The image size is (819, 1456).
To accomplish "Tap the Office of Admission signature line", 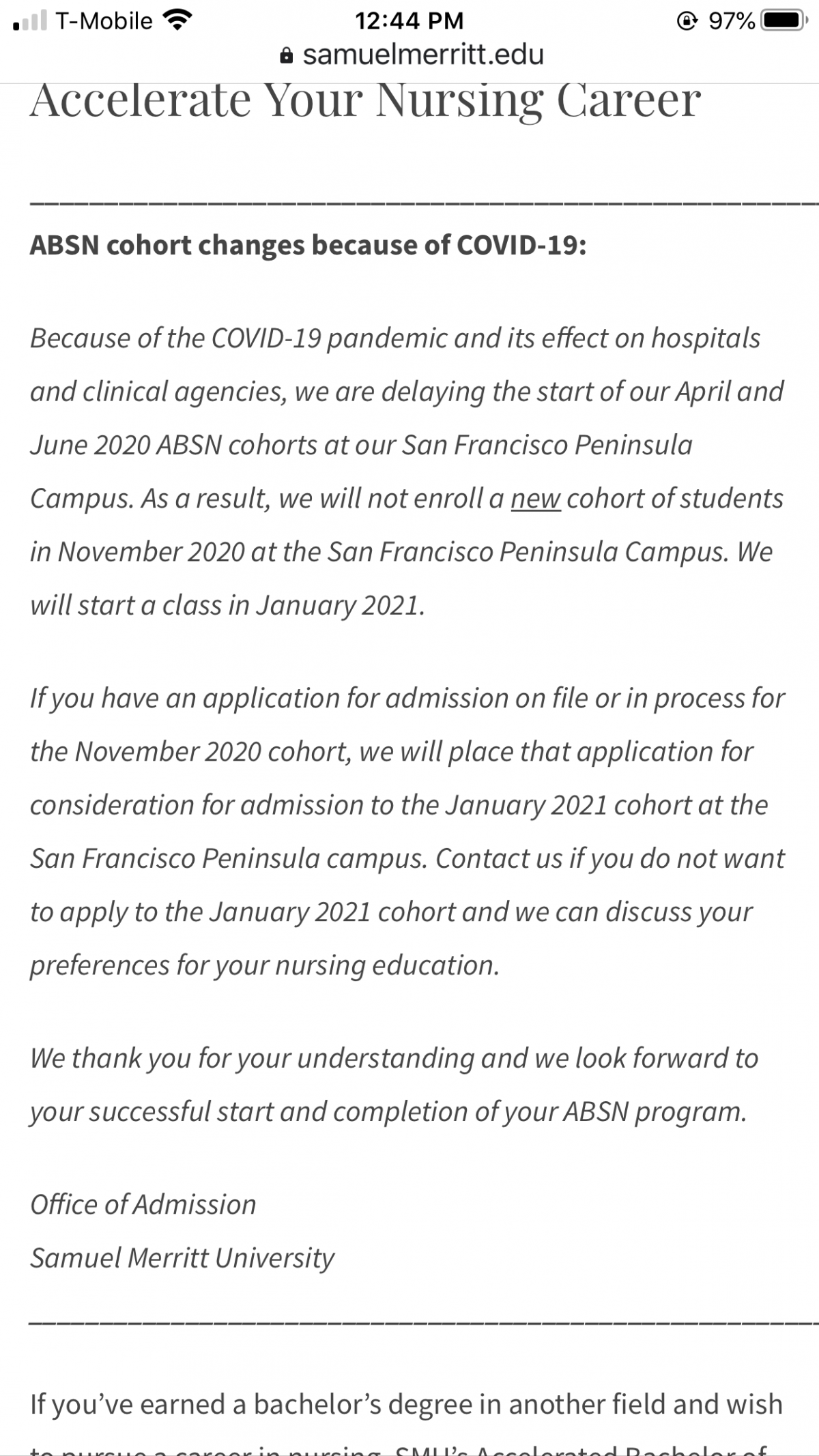I will click(x=143, y=1204).
